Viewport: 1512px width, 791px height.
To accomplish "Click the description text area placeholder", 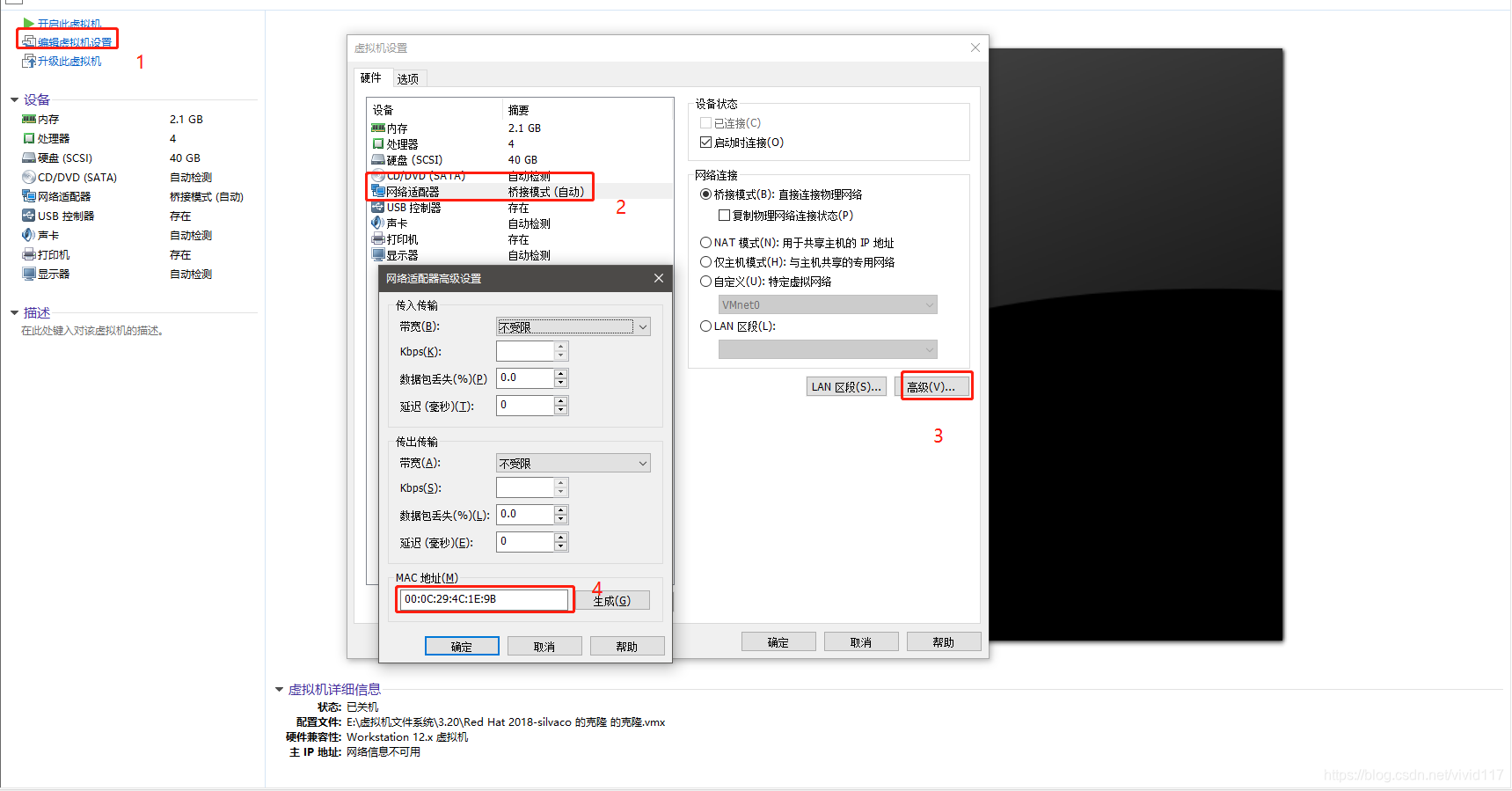I will click(x=92, y=331).
